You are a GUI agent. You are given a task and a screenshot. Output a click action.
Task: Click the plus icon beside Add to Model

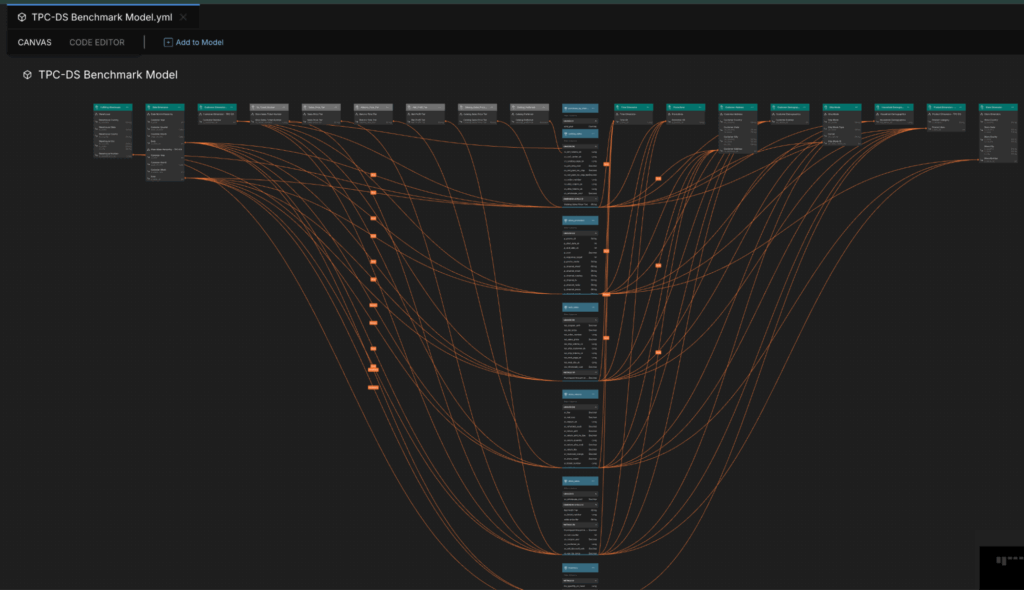[168, 42]
